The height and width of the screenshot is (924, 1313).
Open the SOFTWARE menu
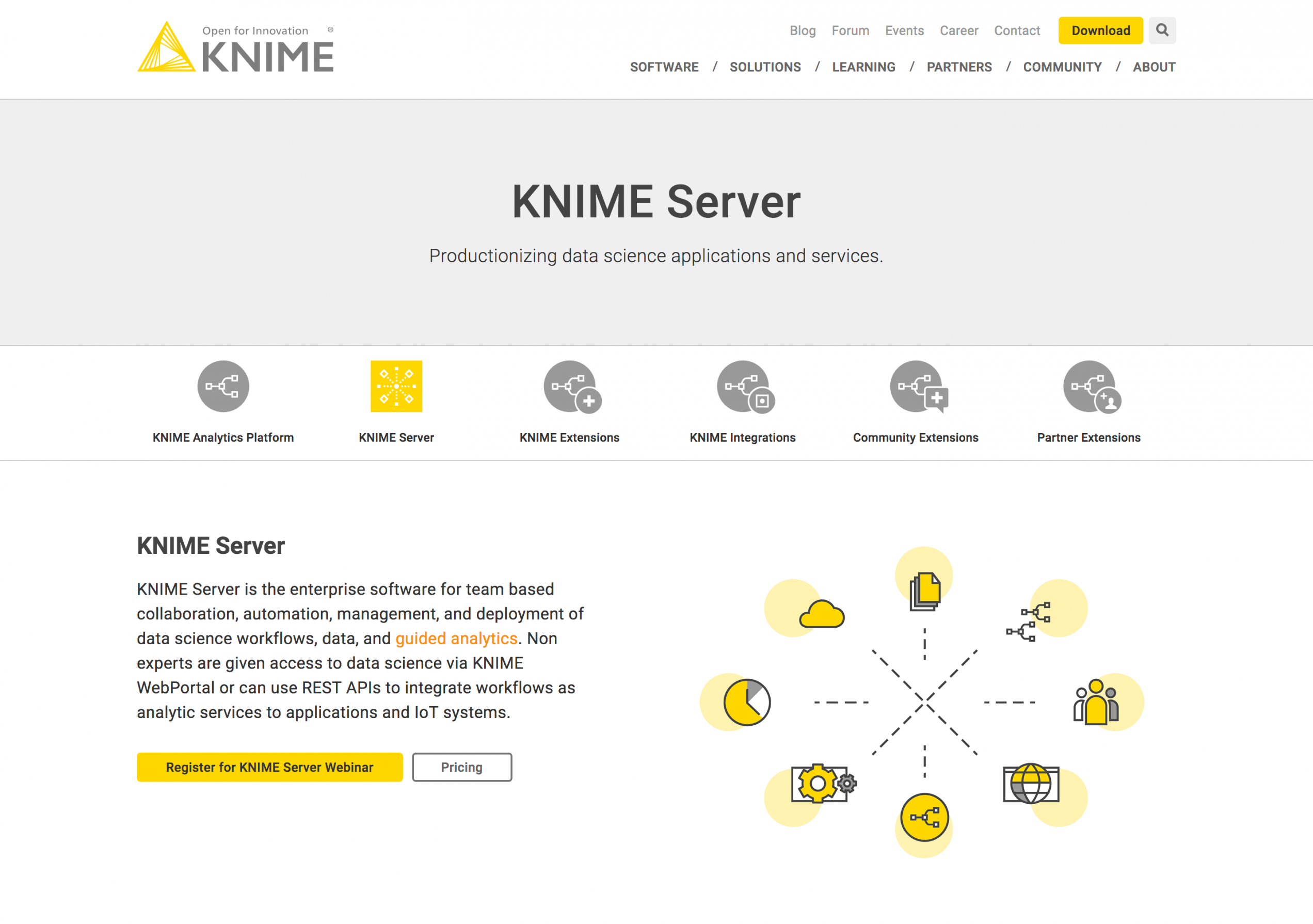664,68
